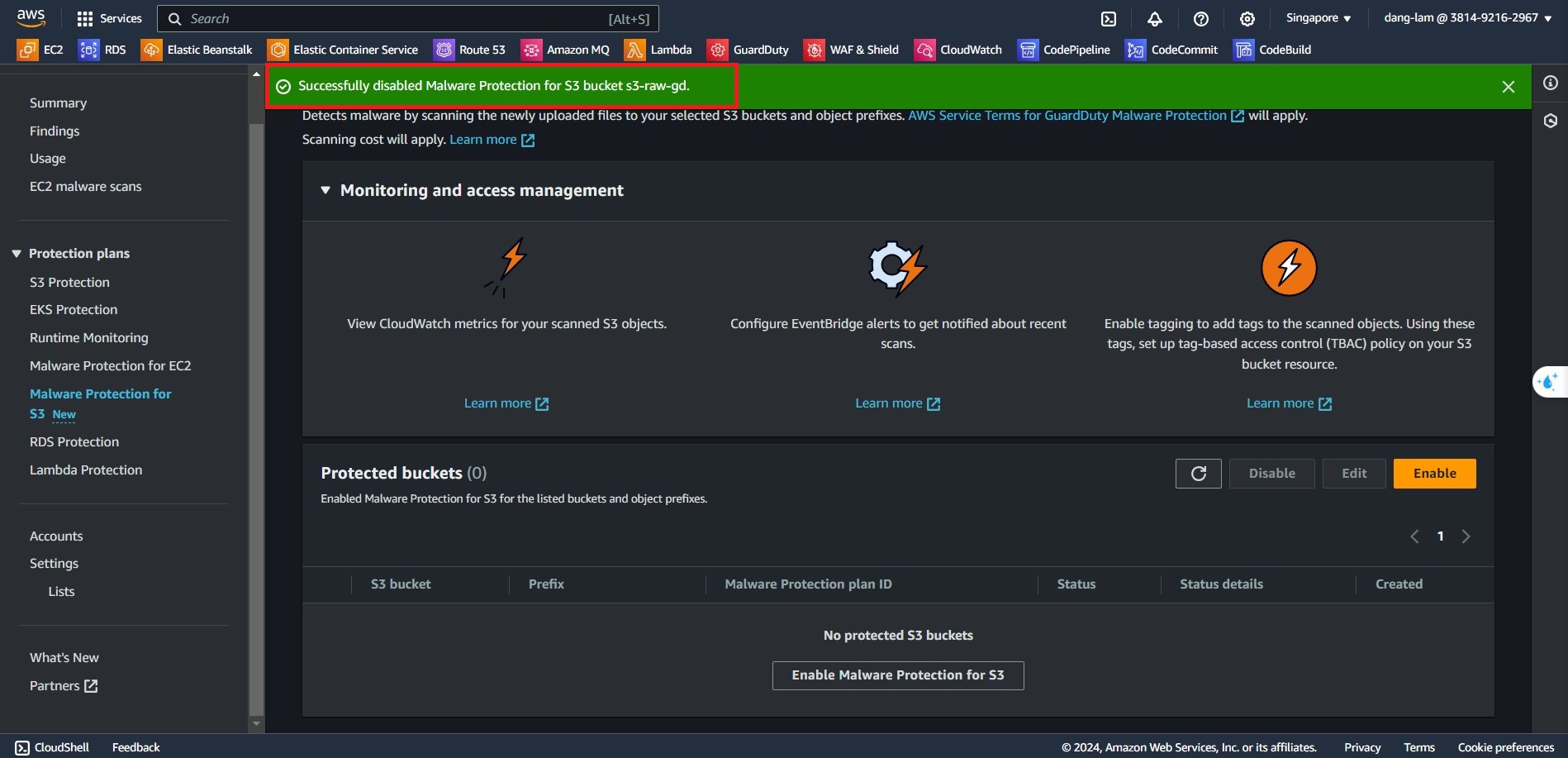Go to next page in buckets pagination
Screen dimensions: 1568x758
1466,536
